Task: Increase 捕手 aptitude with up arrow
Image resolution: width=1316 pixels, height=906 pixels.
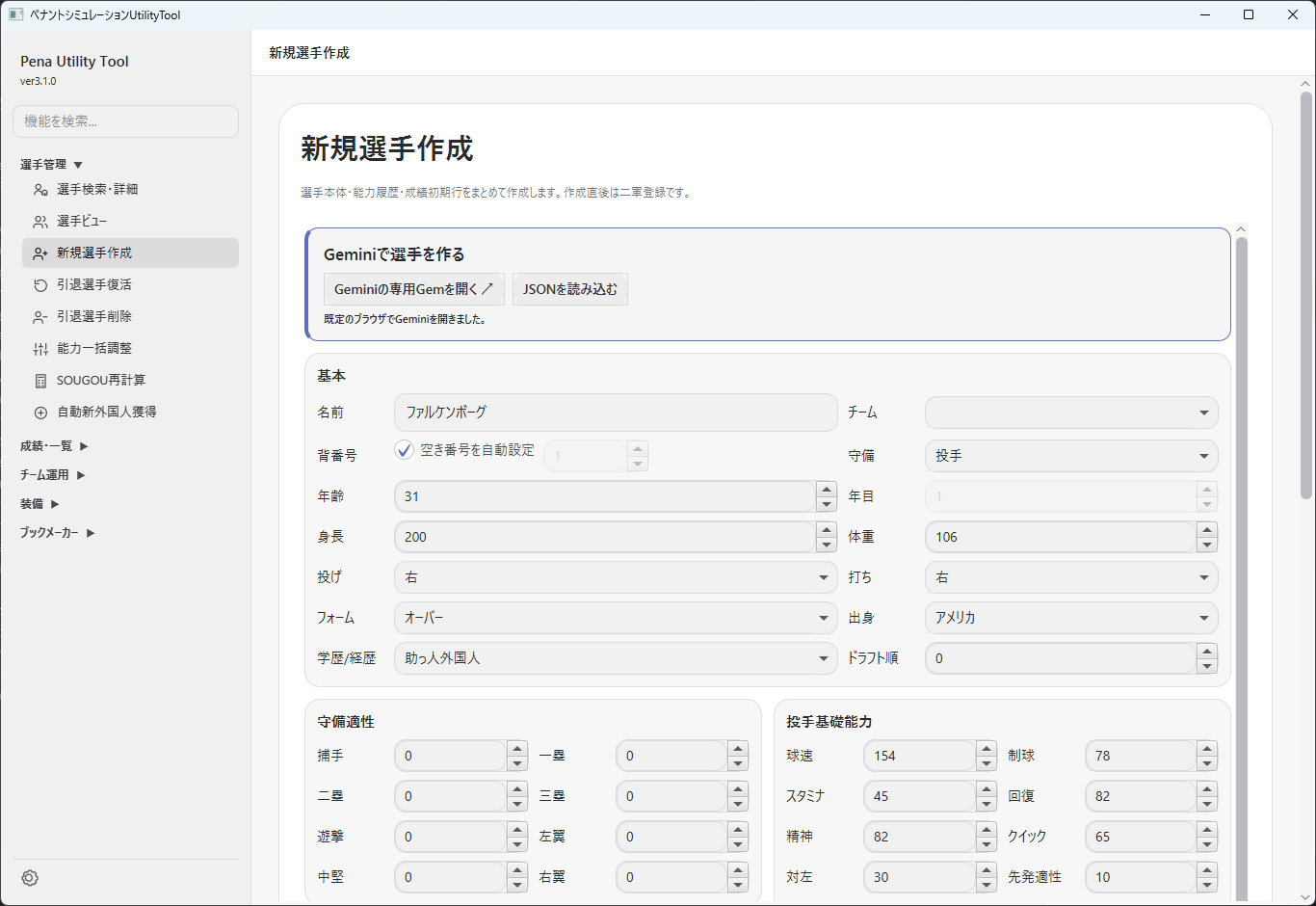Action: click(517, 748)
